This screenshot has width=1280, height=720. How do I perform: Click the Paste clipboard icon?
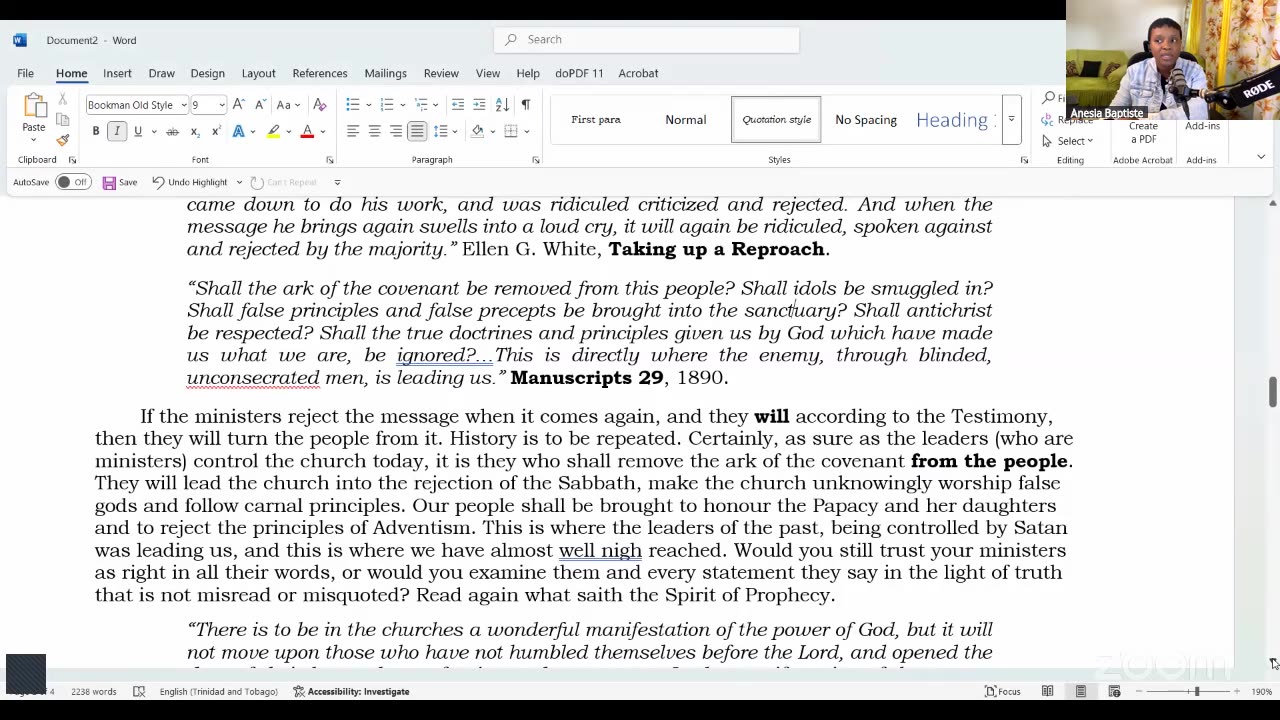34,106
